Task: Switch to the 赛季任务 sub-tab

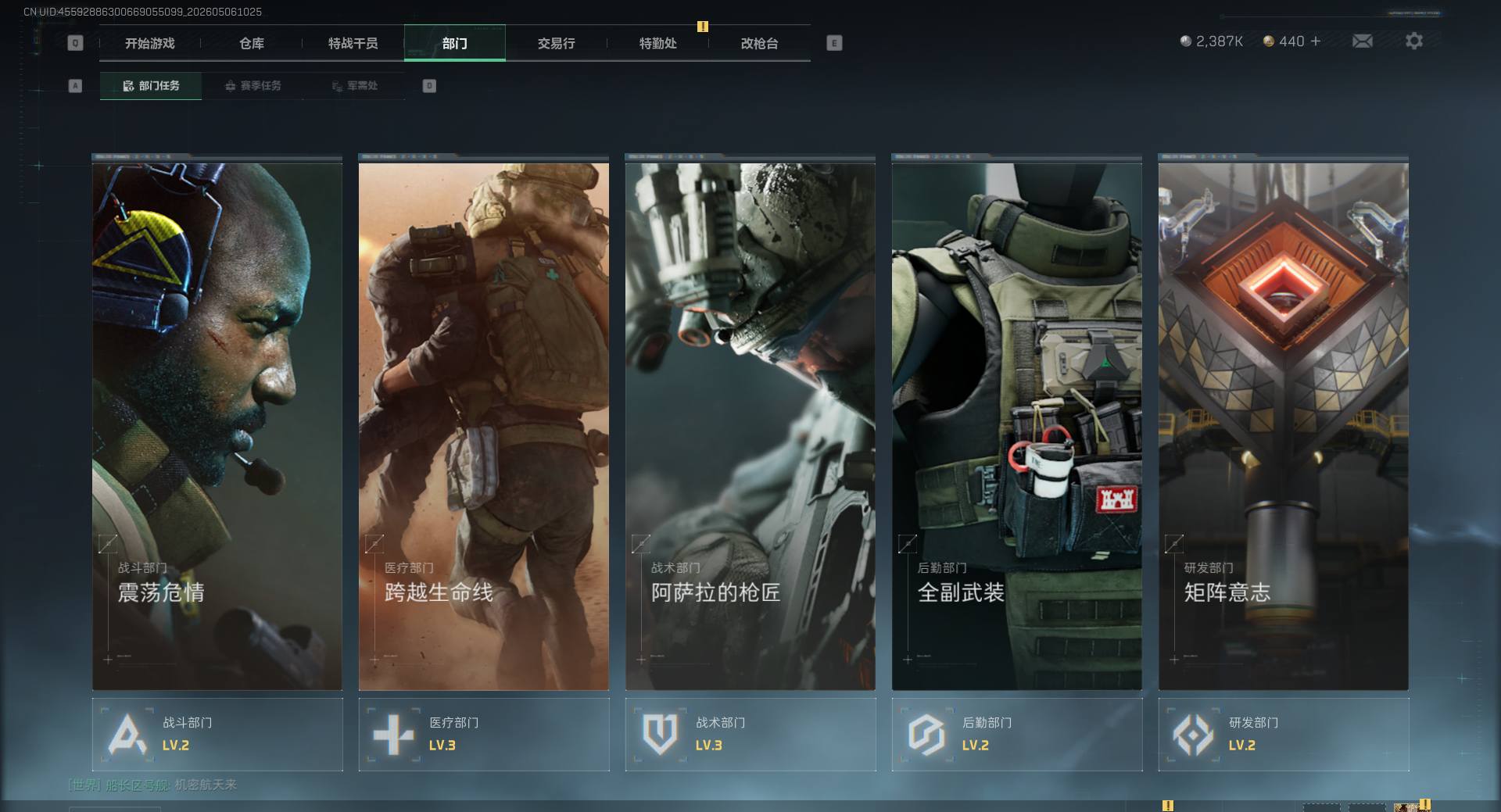Action: [253, 86]
